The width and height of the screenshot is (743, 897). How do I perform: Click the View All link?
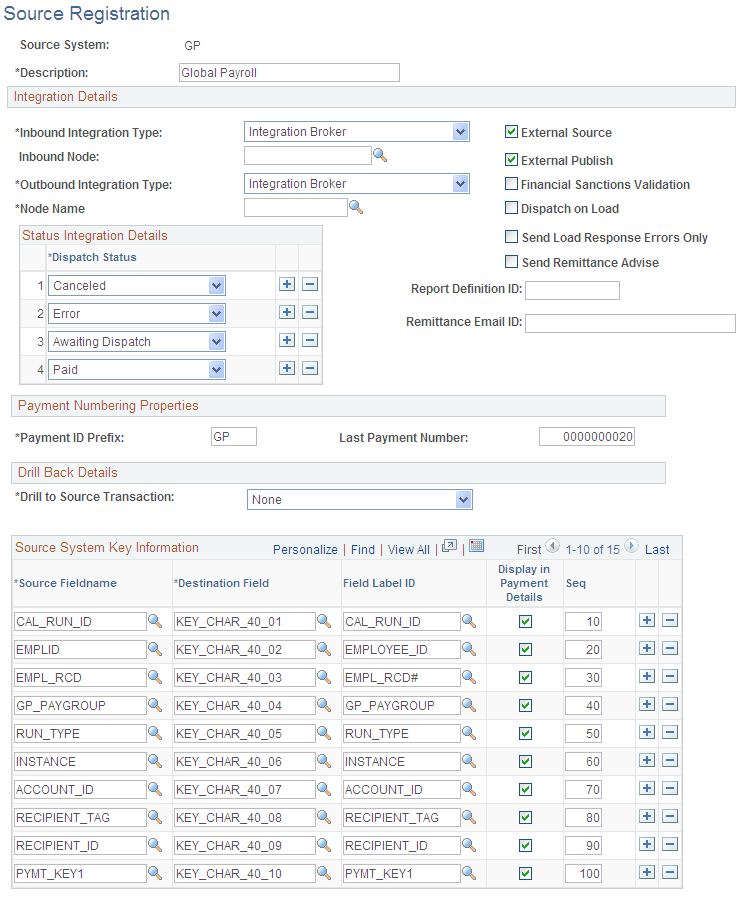click(408, 548)
